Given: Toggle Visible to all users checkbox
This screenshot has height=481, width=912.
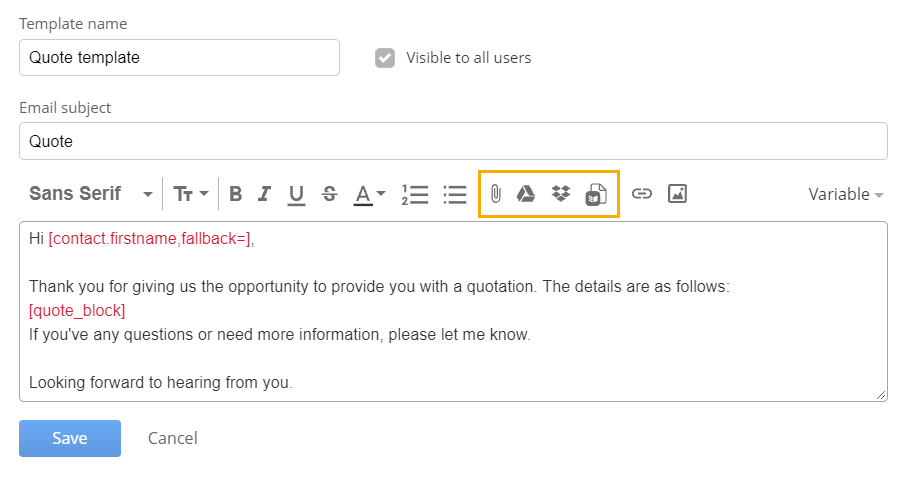Looking at the screenshot, I should click(385, 58).
